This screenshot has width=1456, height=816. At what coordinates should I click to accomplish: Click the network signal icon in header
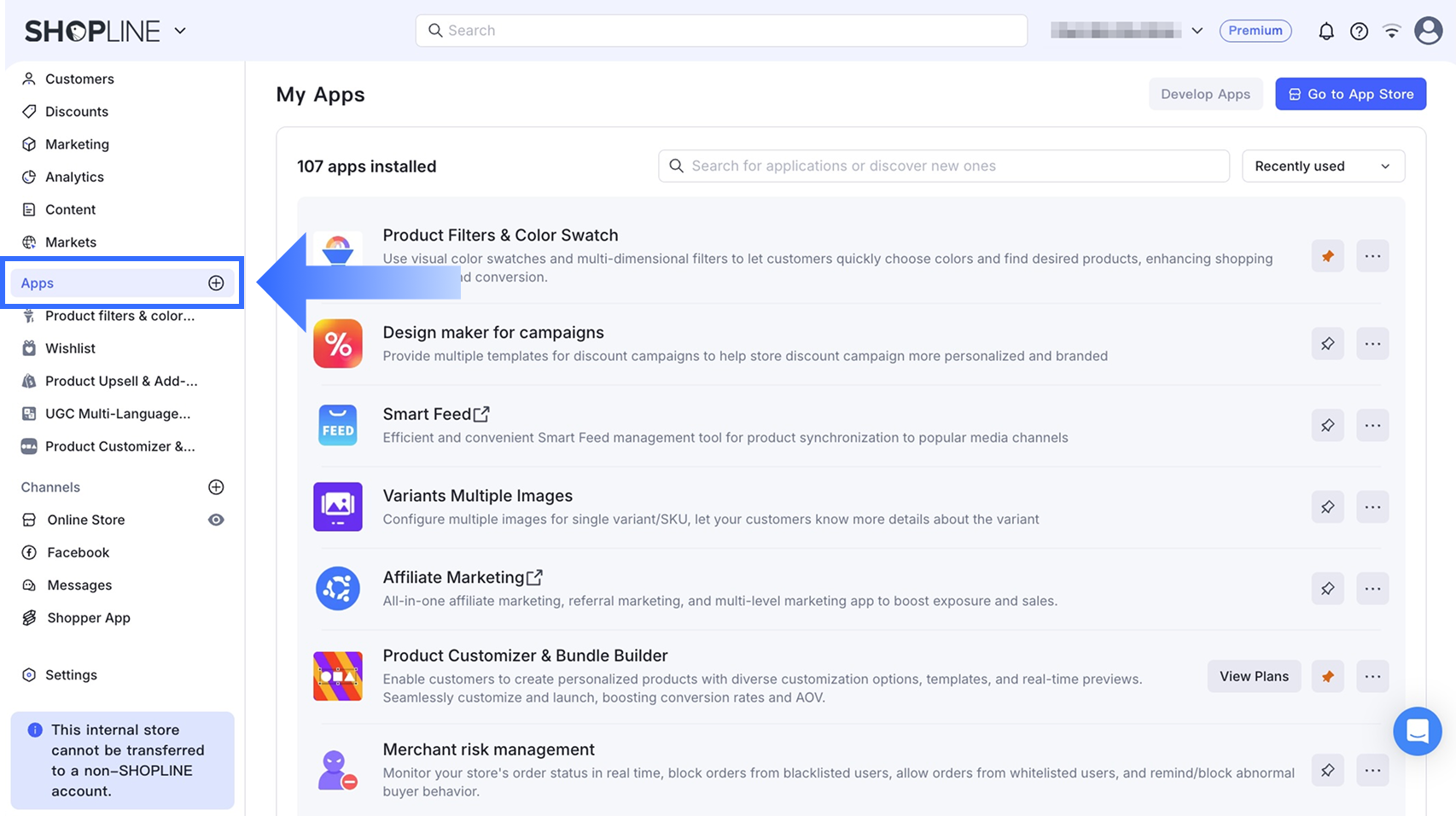[1392, 32]
